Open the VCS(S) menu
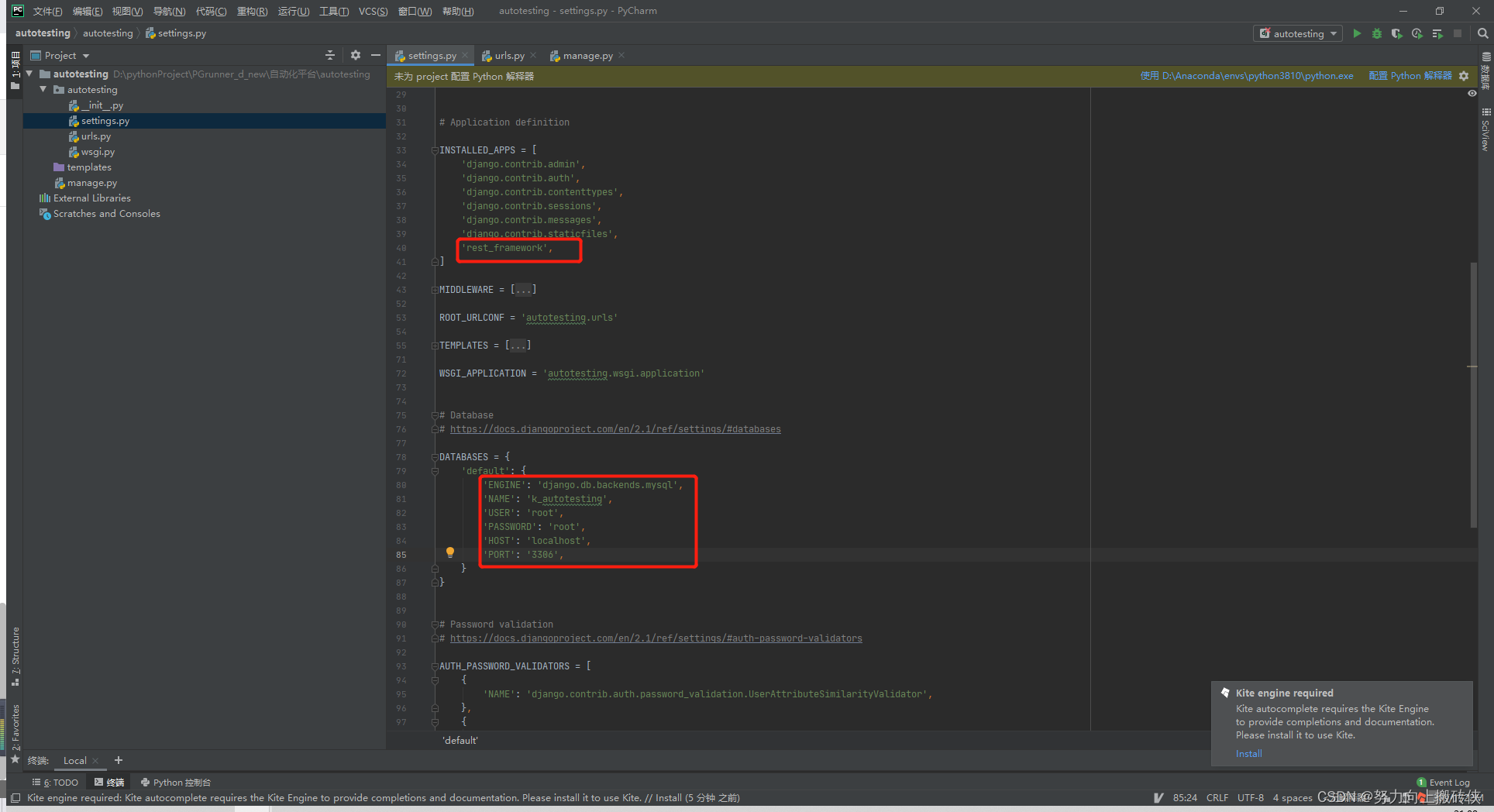This screenshot has width=1494, height=812. pyautogui.click(x=373, y=11)
